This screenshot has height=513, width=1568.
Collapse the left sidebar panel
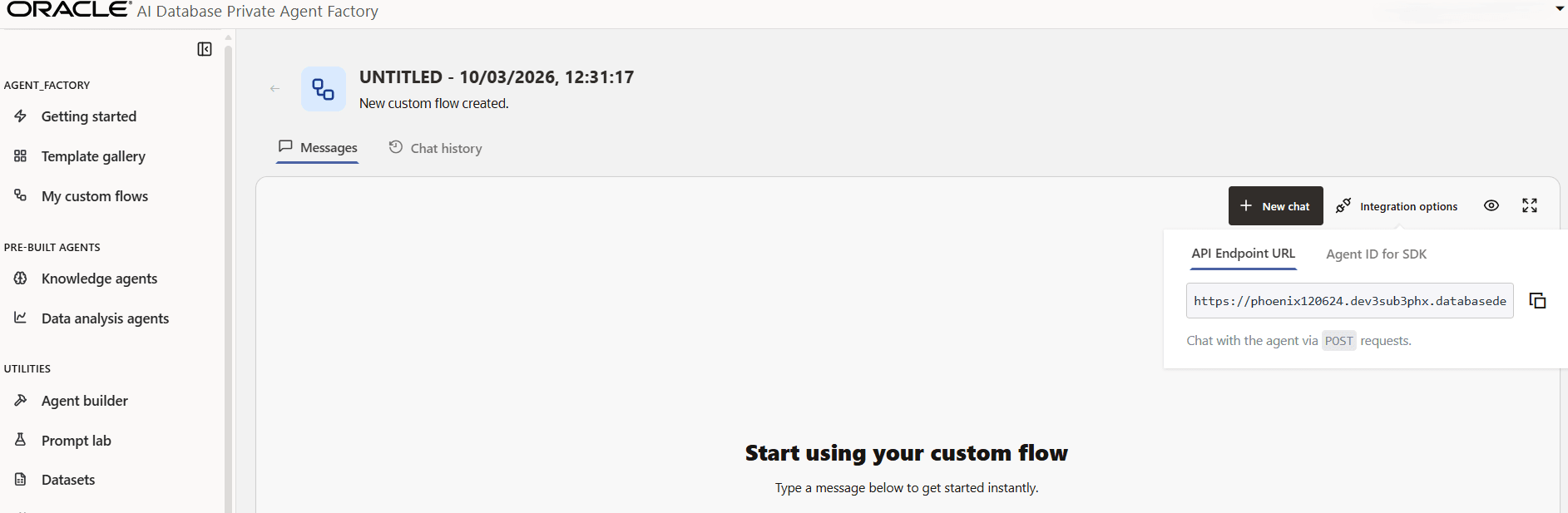coord(204,49)
